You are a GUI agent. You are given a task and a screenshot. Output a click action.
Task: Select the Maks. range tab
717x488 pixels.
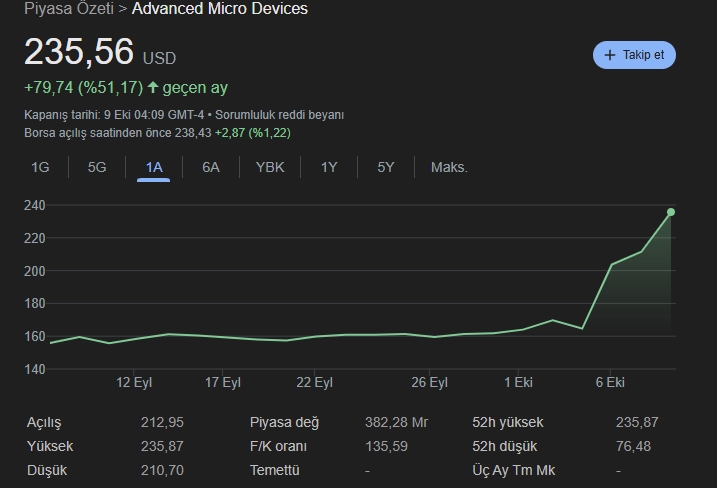pos(449,167)
